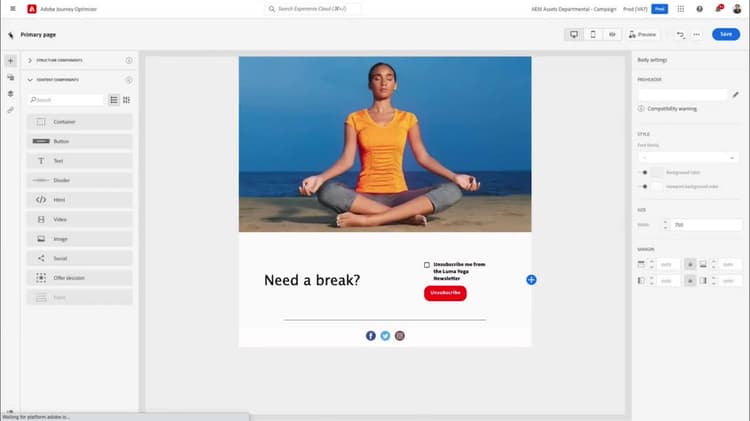The width and height of the screenshot is (750, 421).
Task: Collapse the Content Components section
Action: [x=30, y=80]
